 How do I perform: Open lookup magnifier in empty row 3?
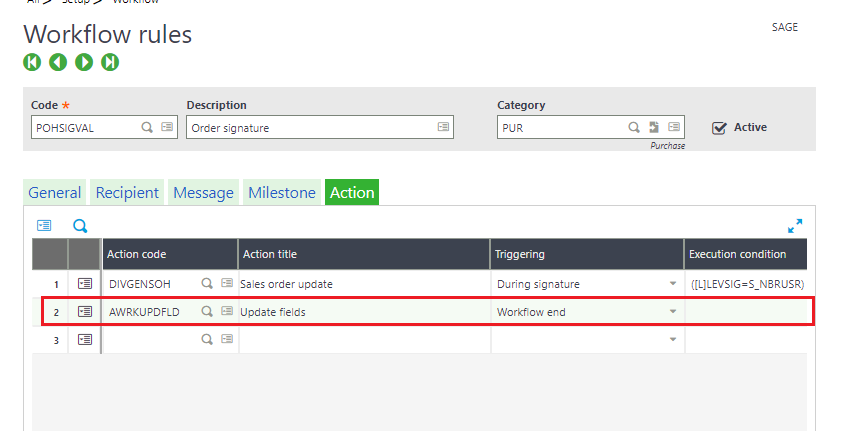[x=207, y=339]
